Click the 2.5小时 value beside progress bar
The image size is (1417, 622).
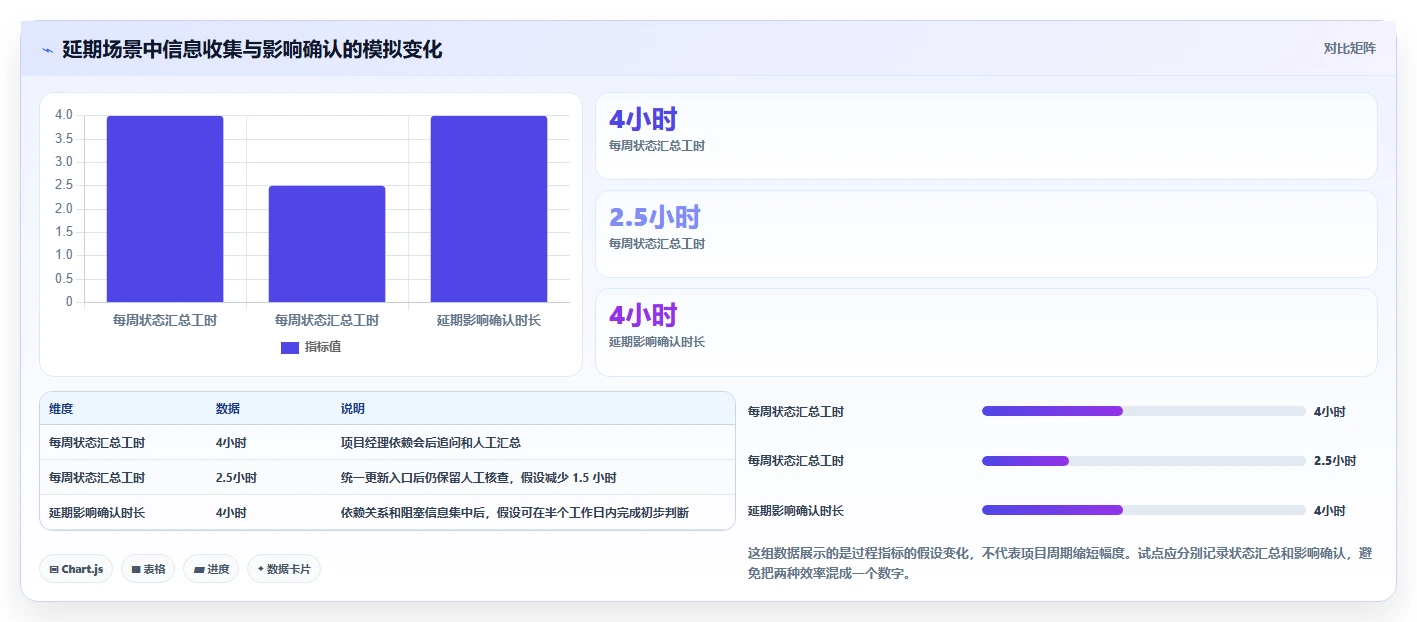[x=1335, y=461]
